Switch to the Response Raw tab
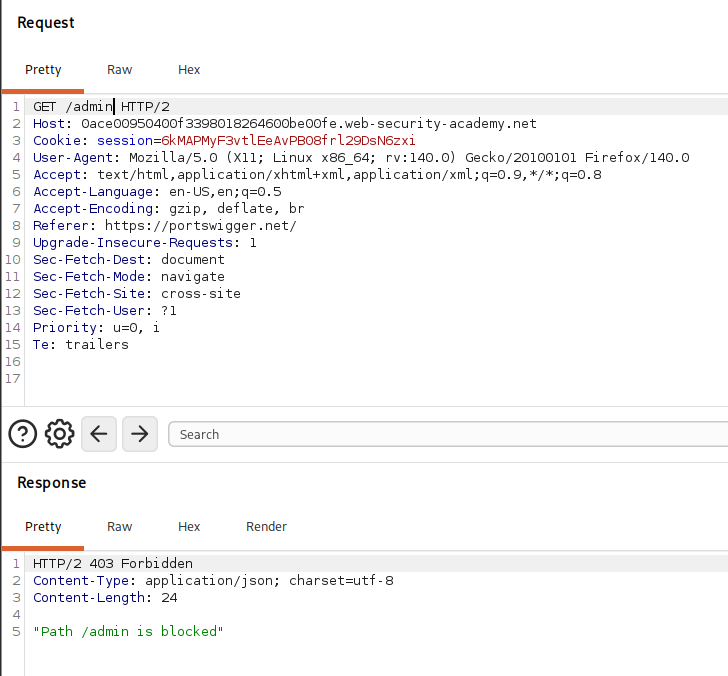Image resolution: width=728 pixels, height=676 pixels. pyautogui.click(x=119, y=526)
